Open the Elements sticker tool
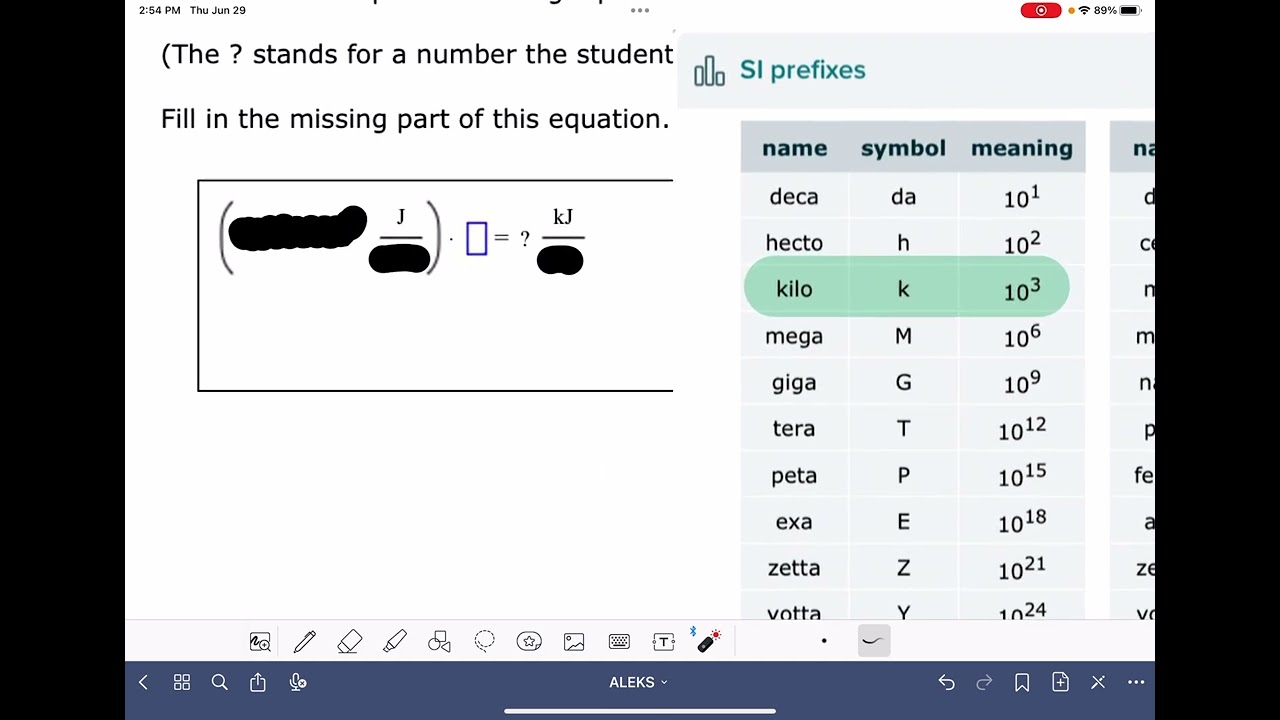Viewport: 1280px width, 720px height. click(x=529, y=642)
